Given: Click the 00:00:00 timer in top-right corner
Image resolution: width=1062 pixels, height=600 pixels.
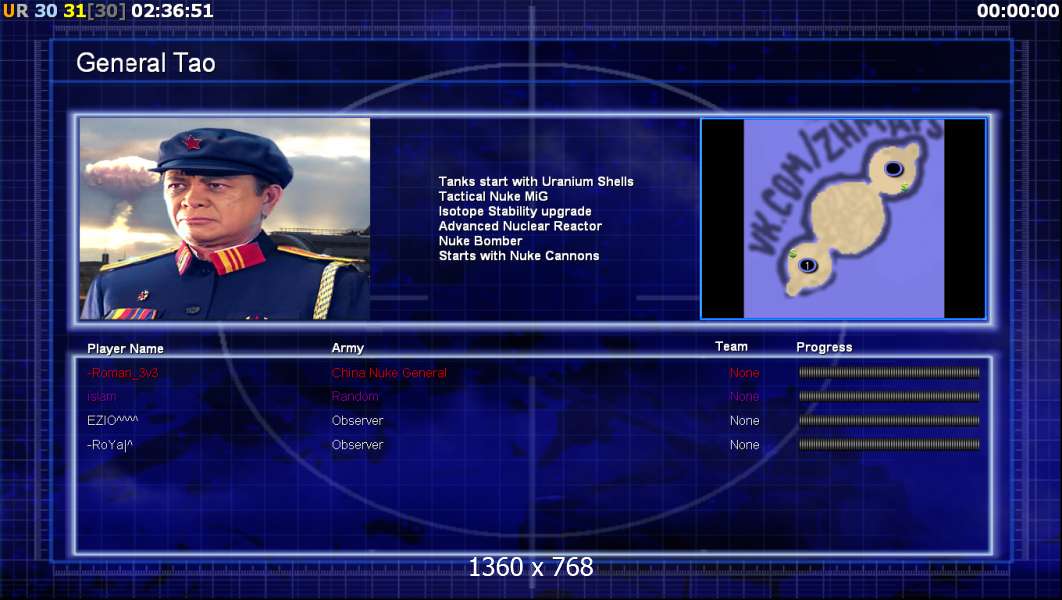Looking at the screenshot, I should tap(1017, 11).
